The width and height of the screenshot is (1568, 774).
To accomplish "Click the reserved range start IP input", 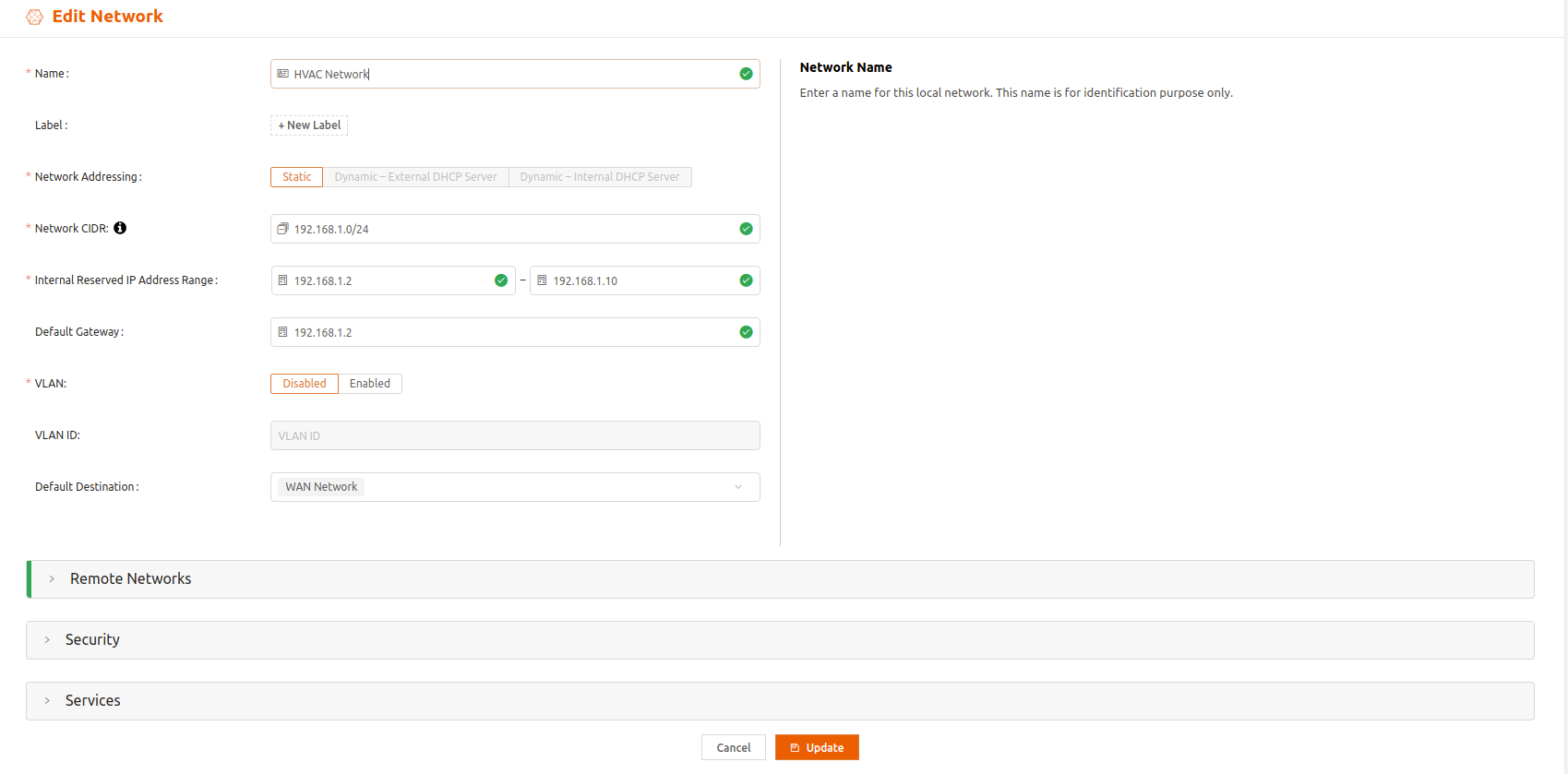I will (x=393, y=280).
